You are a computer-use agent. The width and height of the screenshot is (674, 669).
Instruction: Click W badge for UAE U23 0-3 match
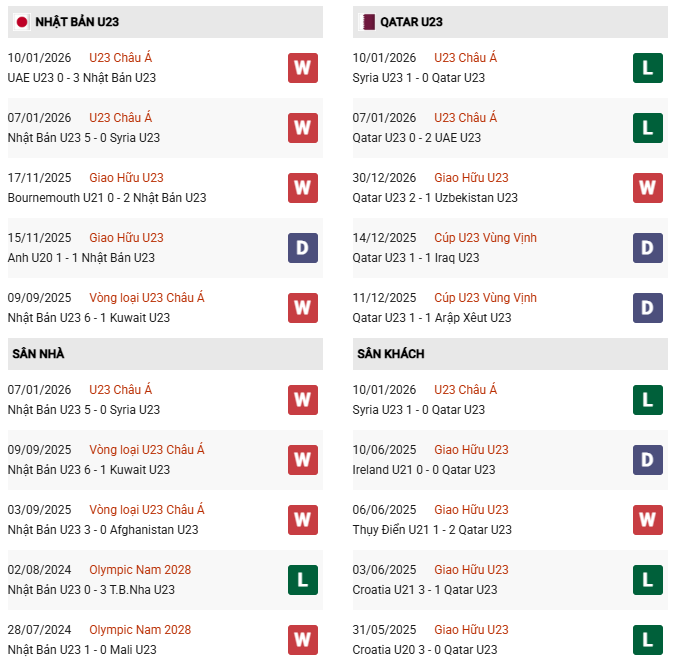(303, 68)
